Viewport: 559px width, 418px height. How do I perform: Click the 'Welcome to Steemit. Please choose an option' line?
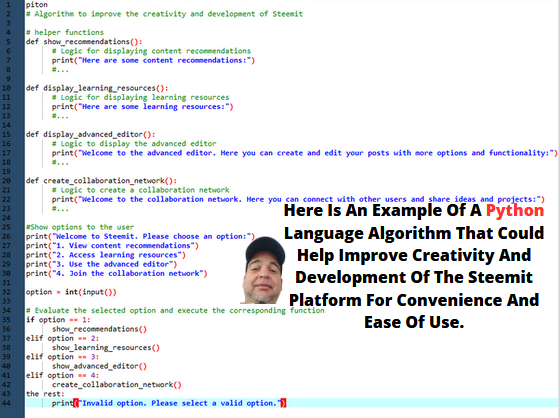[140, 236]
